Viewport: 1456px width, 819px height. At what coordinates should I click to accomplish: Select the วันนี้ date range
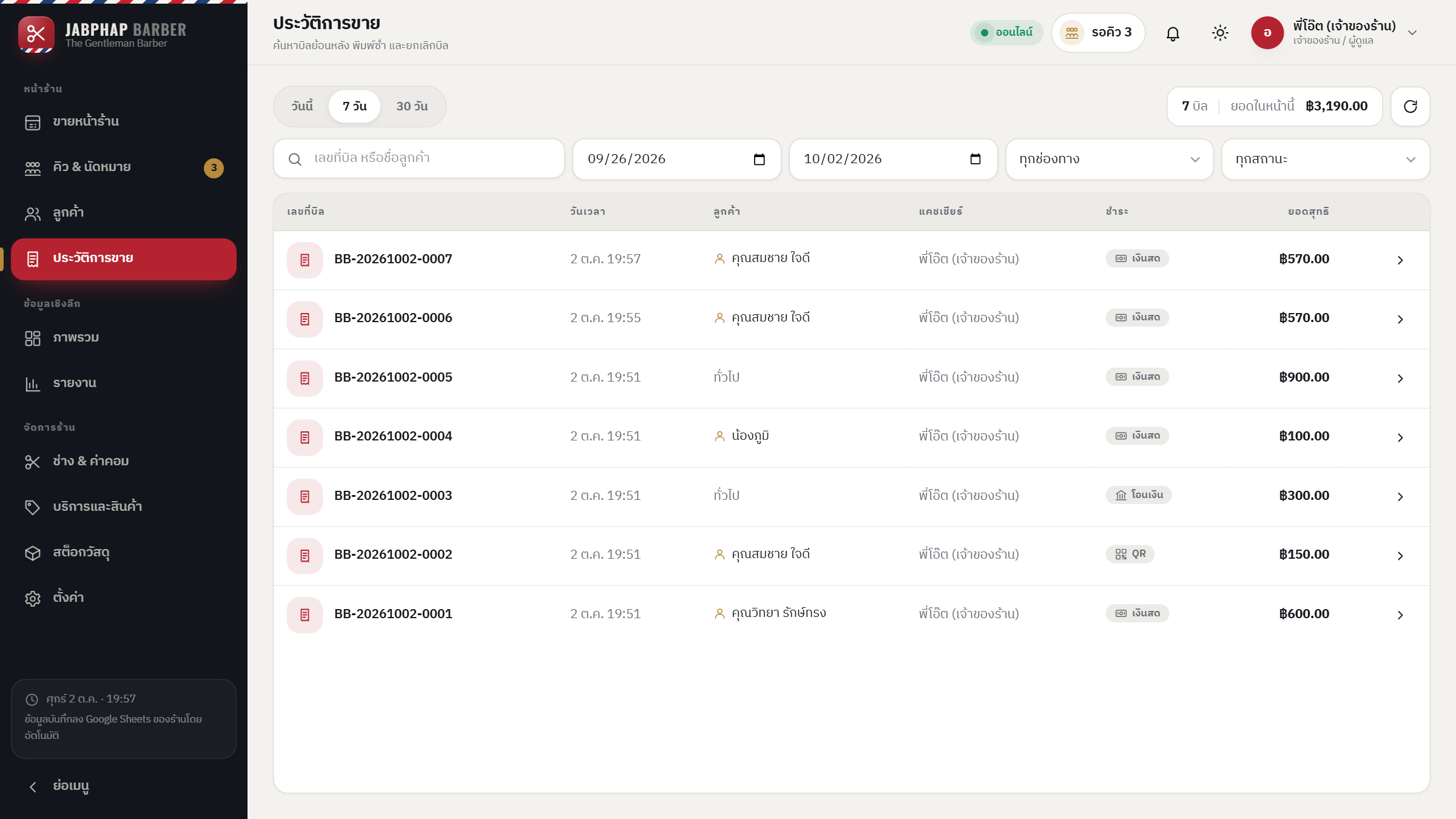pyautogui.click(x=302, y=106)
